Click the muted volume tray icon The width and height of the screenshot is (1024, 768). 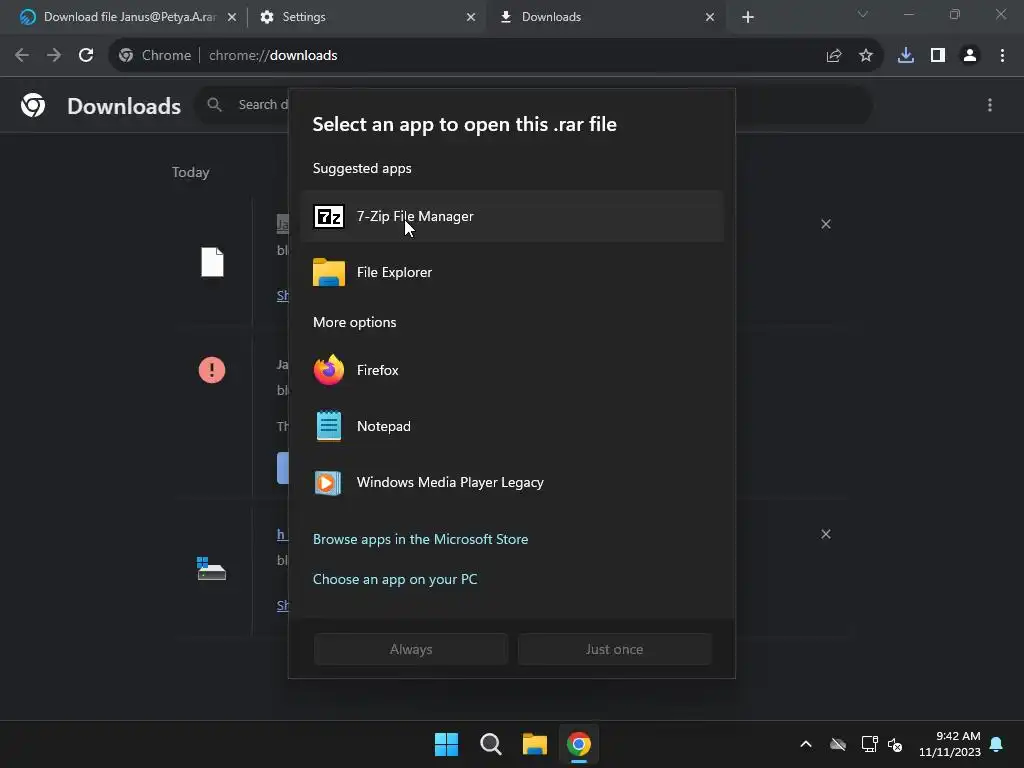(895, 744)
